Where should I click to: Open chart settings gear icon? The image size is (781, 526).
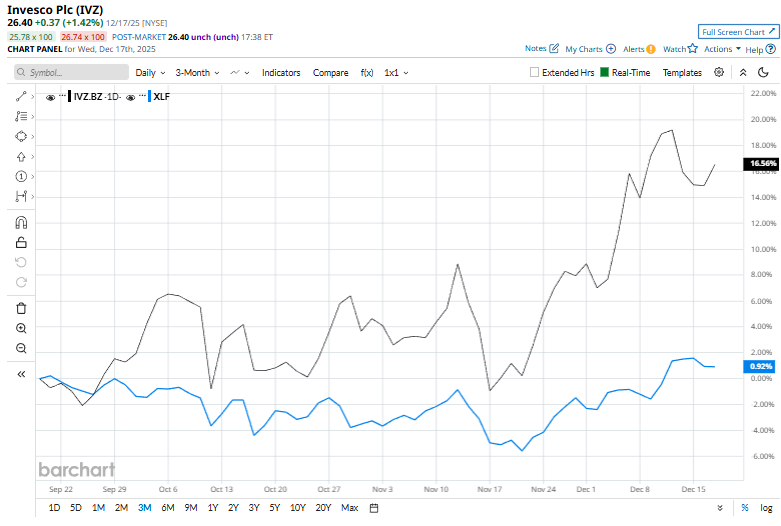click(x=719, y=72)
